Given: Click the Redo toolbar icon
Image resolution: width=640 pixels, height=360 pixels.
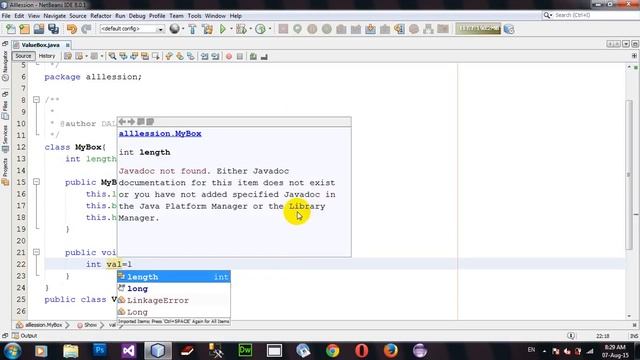Looking at the screenshot, I should pos(86,29).
